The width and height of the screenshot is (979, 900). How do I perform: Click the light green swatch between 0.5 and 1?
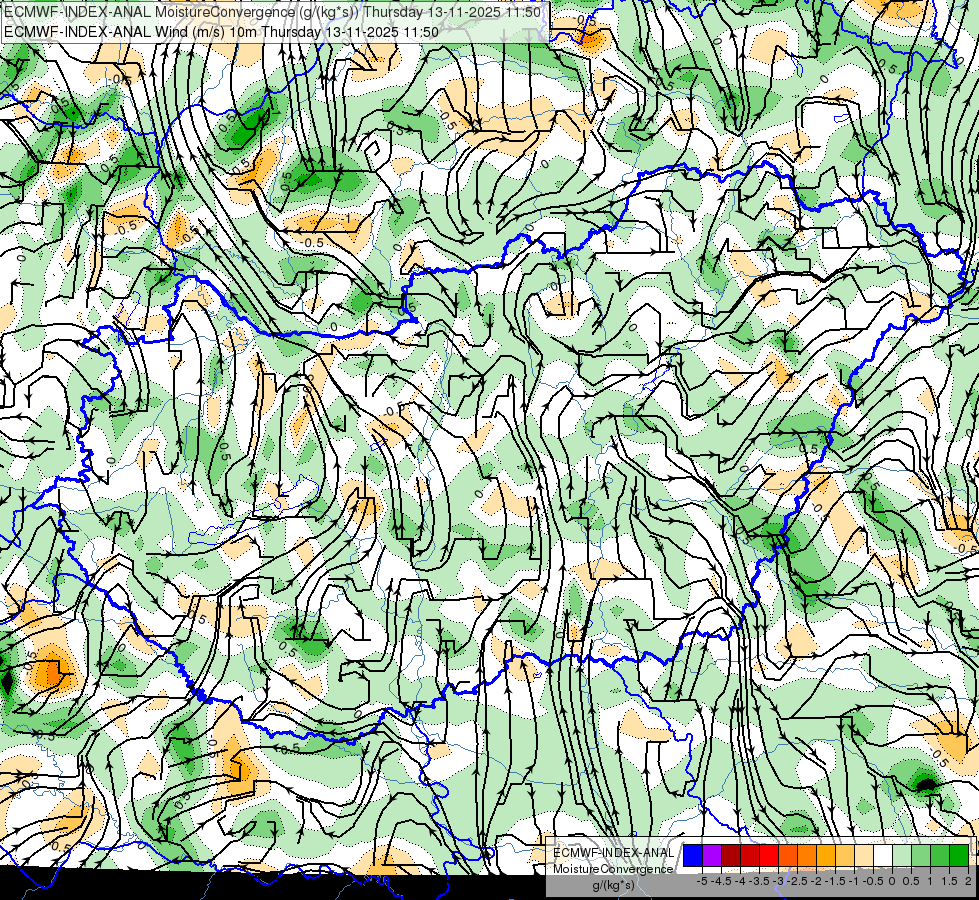pyautogui.click(x=921, y=855)
